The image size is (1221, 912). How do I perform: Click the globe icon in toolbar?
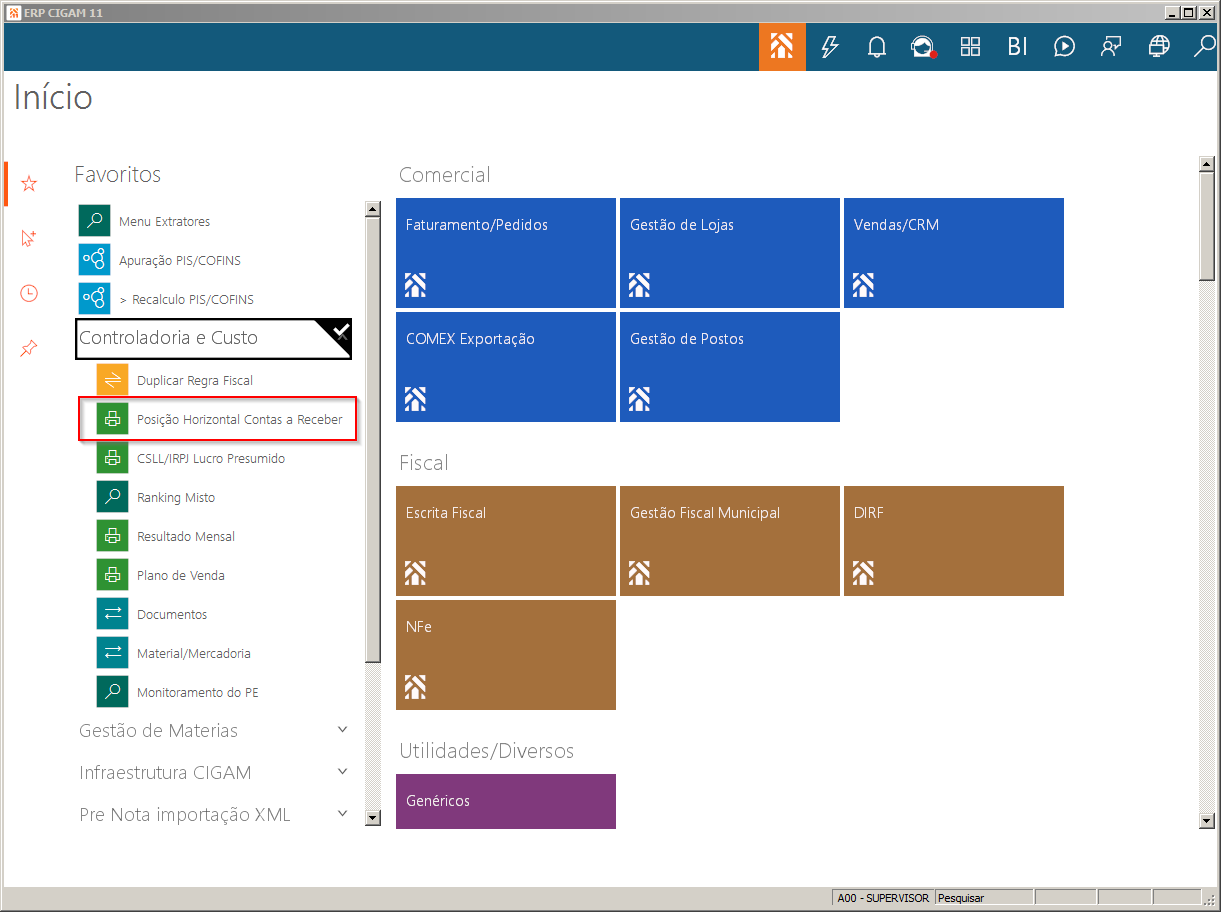tap(1159, 46)
